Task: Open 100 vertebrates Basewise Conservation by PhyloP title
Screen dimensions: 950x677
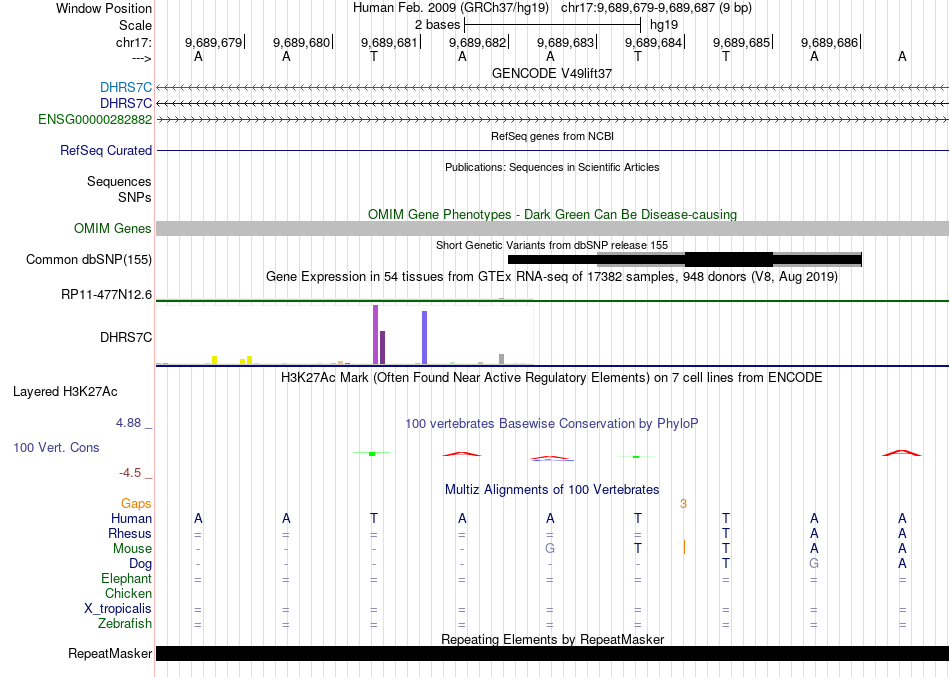Action: (x=552, y=424)
